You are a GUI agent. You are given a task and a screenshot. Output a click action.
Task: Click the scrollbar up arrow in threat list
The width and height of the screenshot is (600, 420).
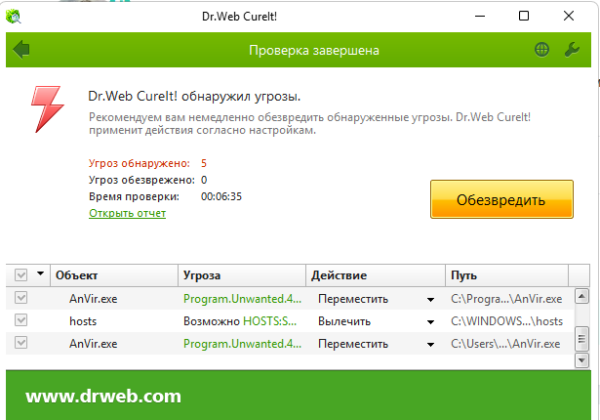[x=582, y=296]
